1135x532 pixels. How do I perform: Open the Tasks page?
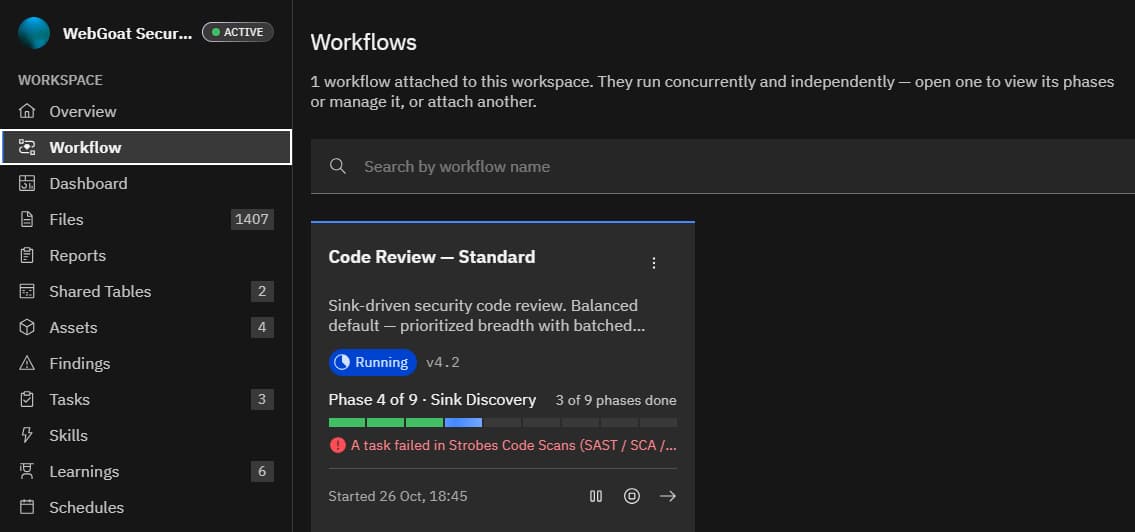click(146, 400)
